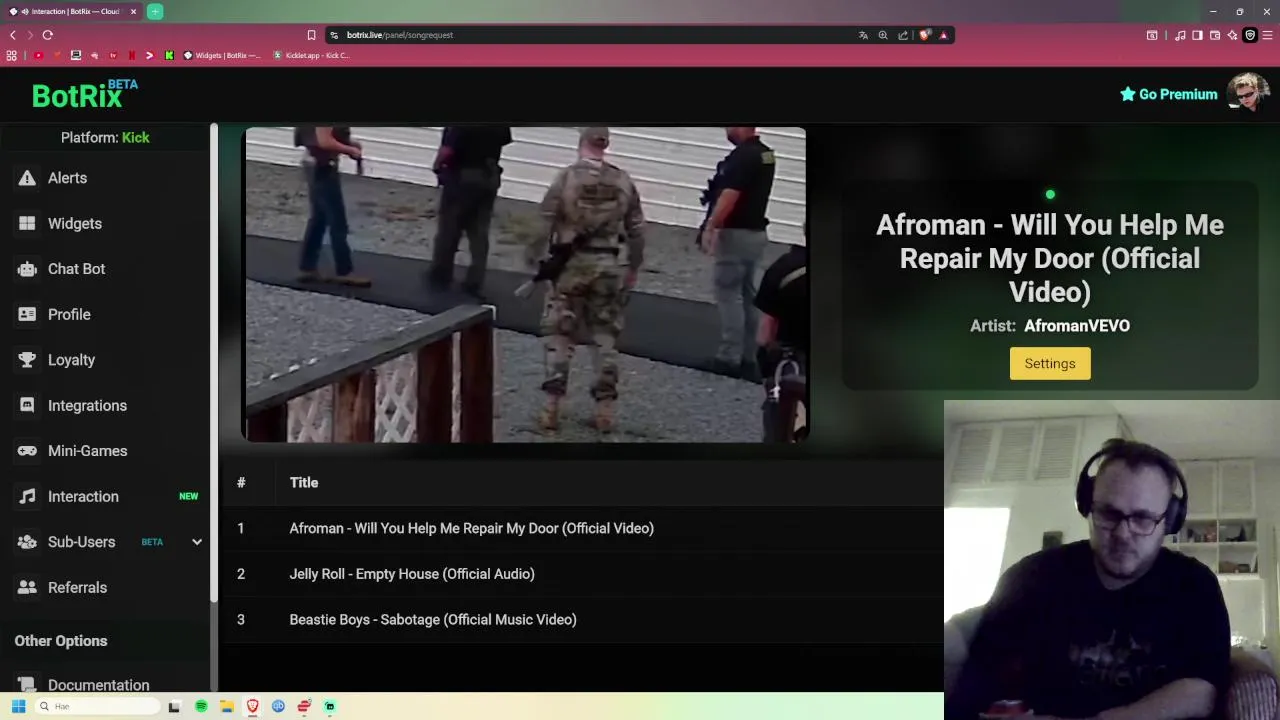Image resolution: width=1280 pixels, height=720 pixels.
Task: Open the Brave playlist music icon
Action: [1180, 35]
